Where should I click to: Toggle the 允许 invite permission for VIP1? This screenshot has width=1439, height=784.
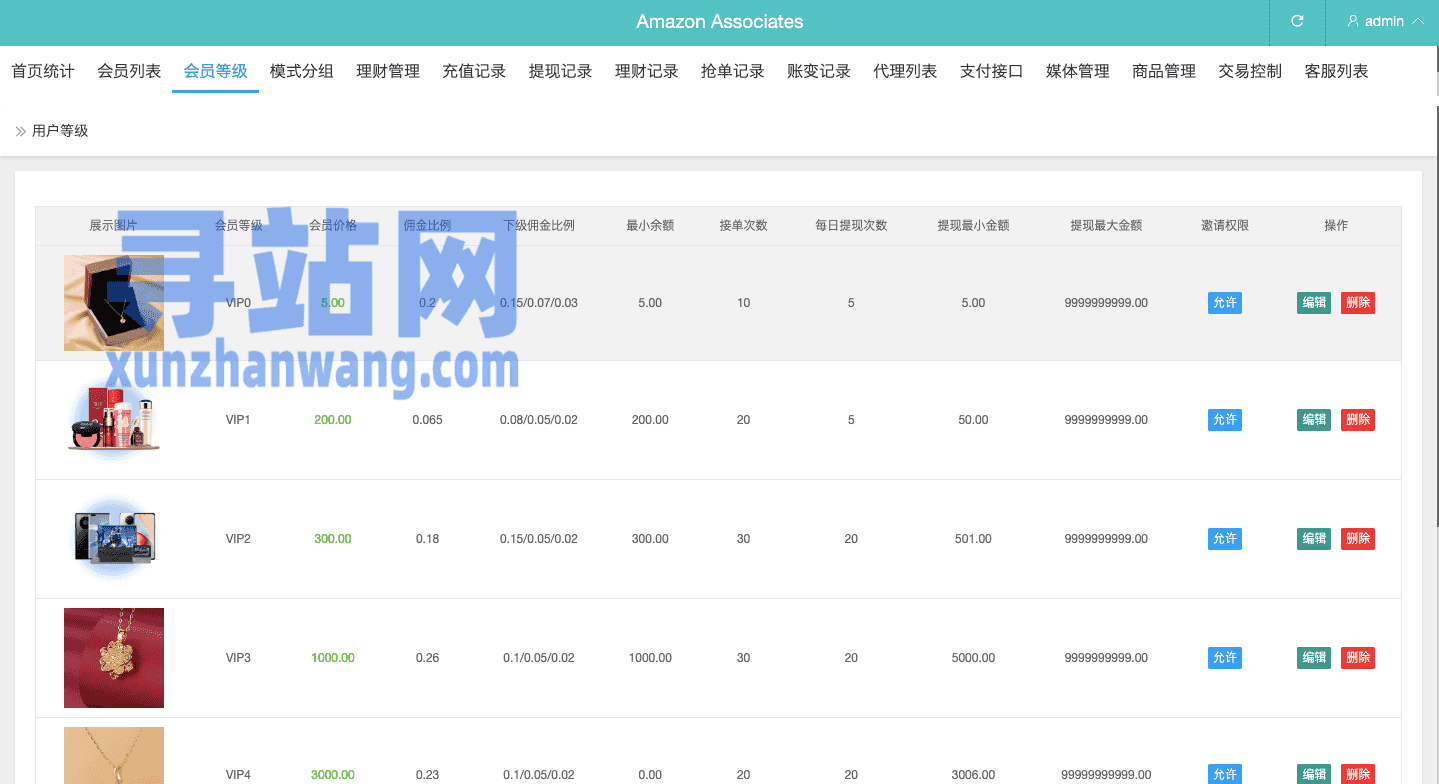pyautogui.click(x=1224, y=420)
